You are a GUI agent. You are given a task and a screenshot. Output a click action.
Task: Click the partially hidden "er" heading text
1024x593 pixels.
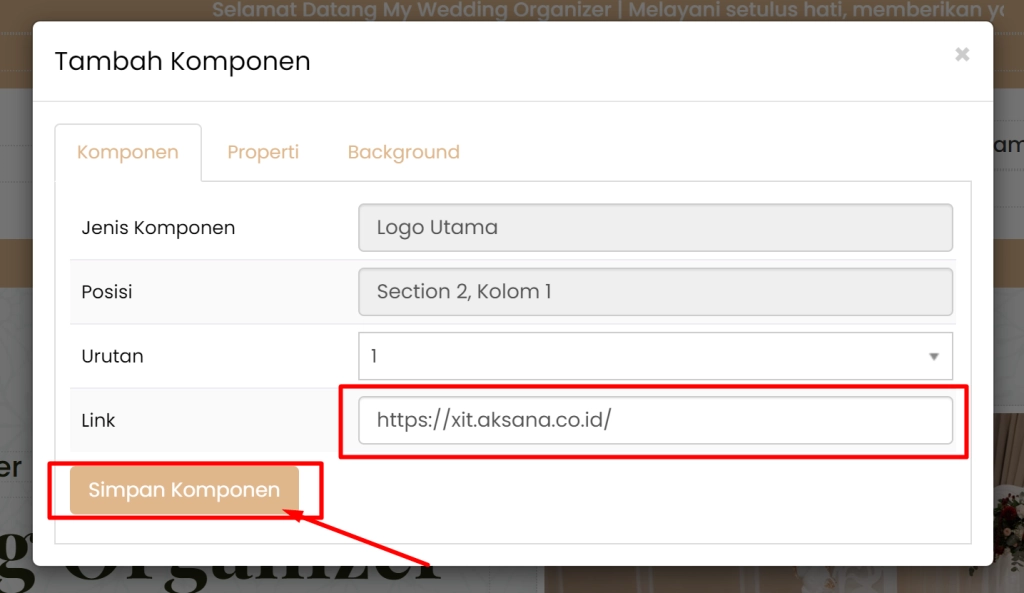[x=11, y=466]
